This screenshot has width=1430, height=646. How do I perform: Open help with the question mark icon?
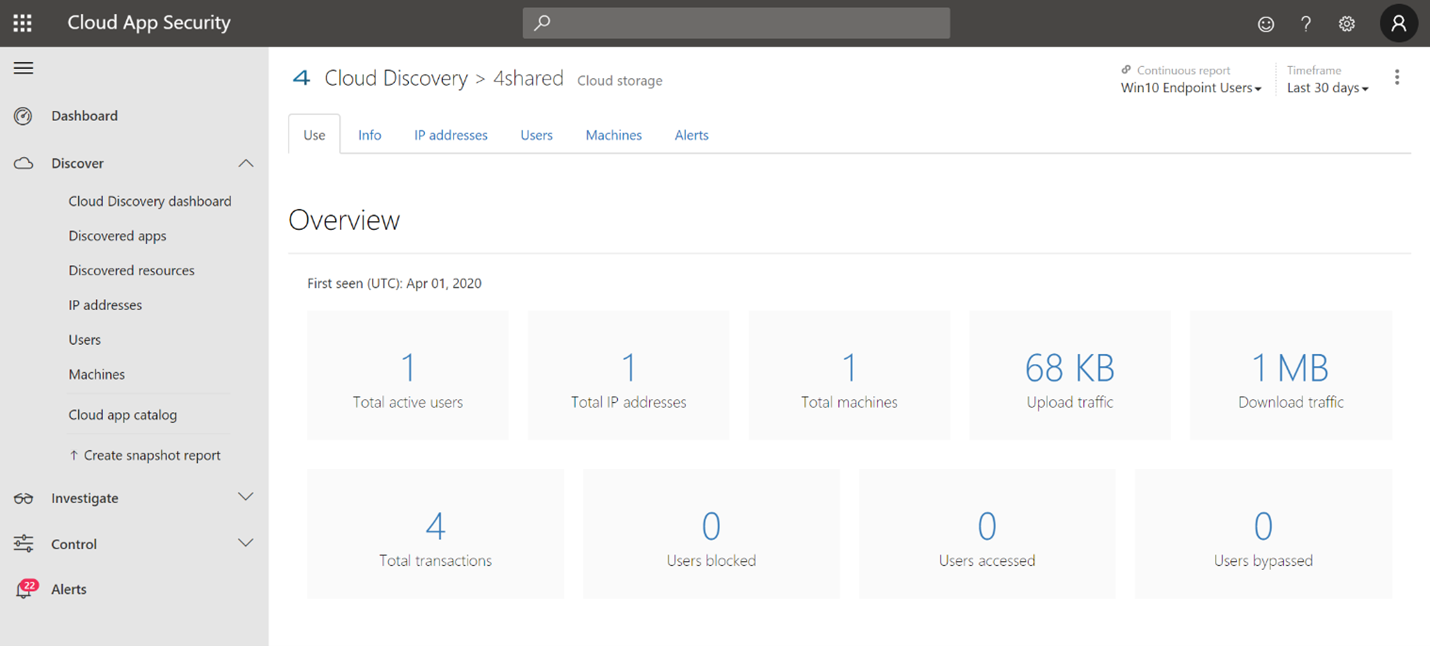tap(1306, 23)
